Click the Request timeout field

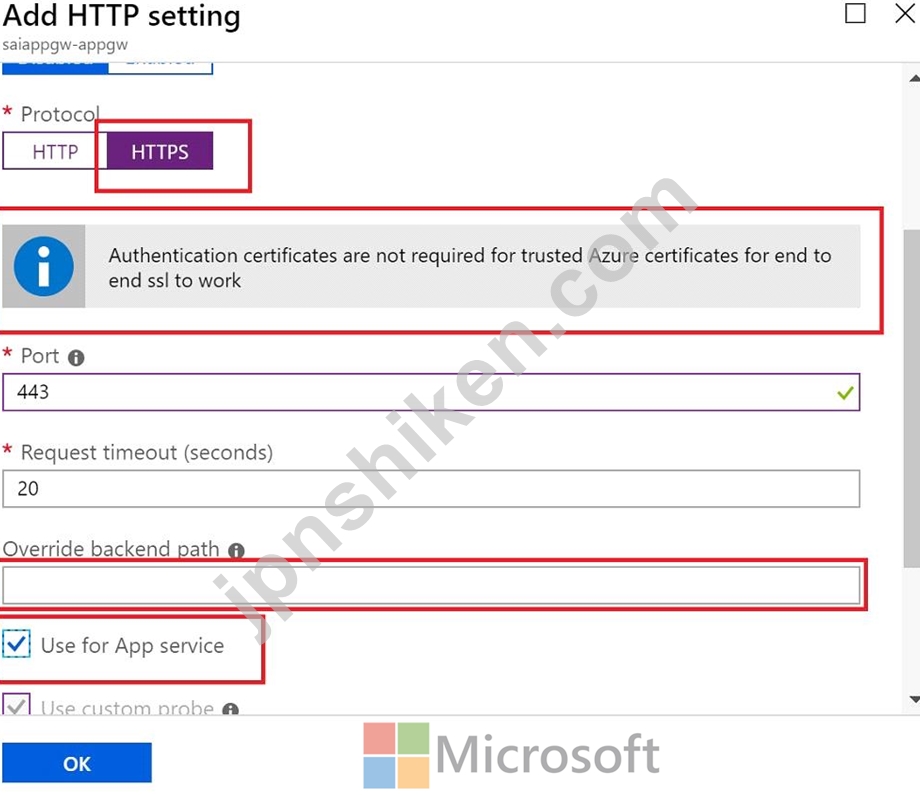[431, 488]
